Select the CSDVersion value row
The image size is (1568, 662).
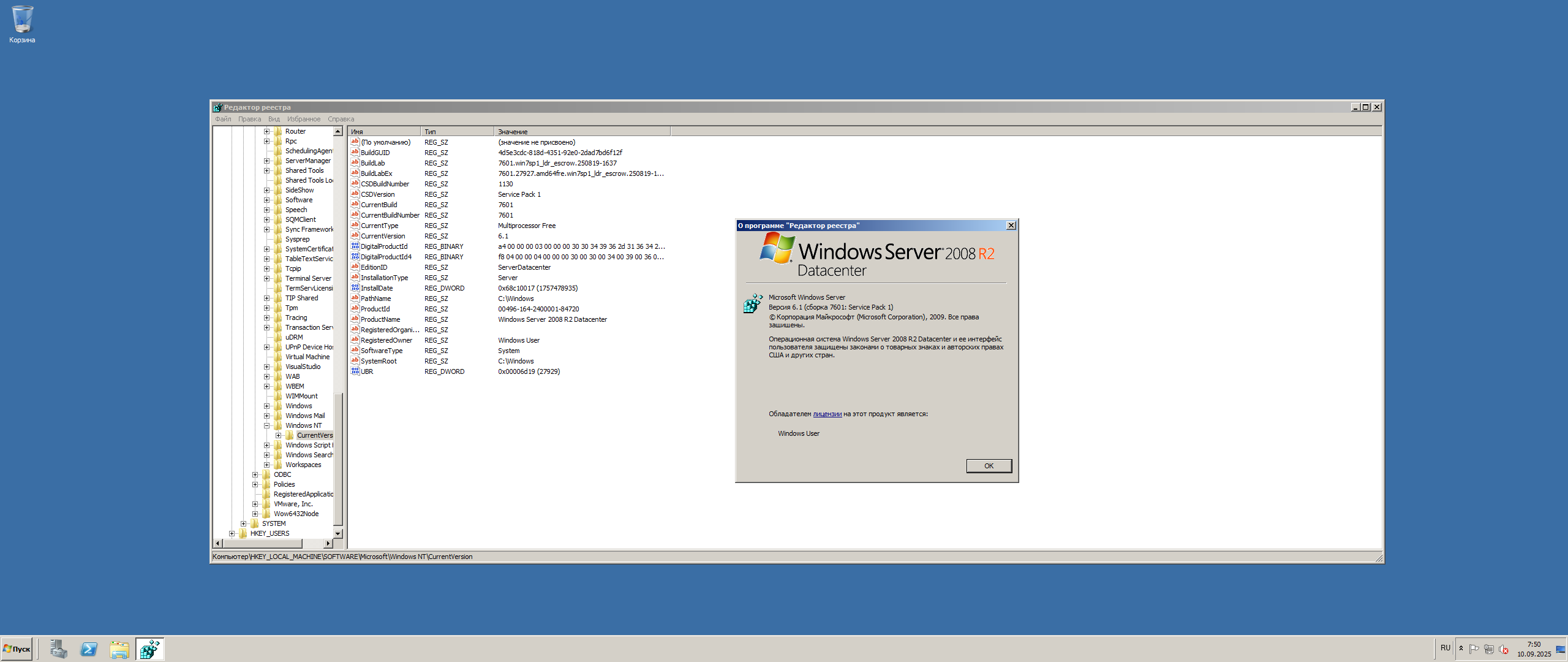coord(508,194)
